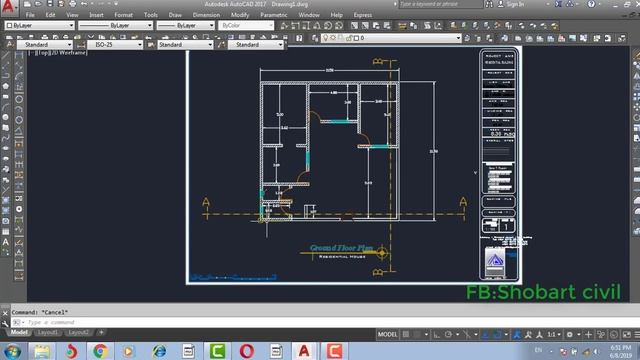Click the Annotation Monitor plus icon
640x360 pixels.
click(588, 335)
